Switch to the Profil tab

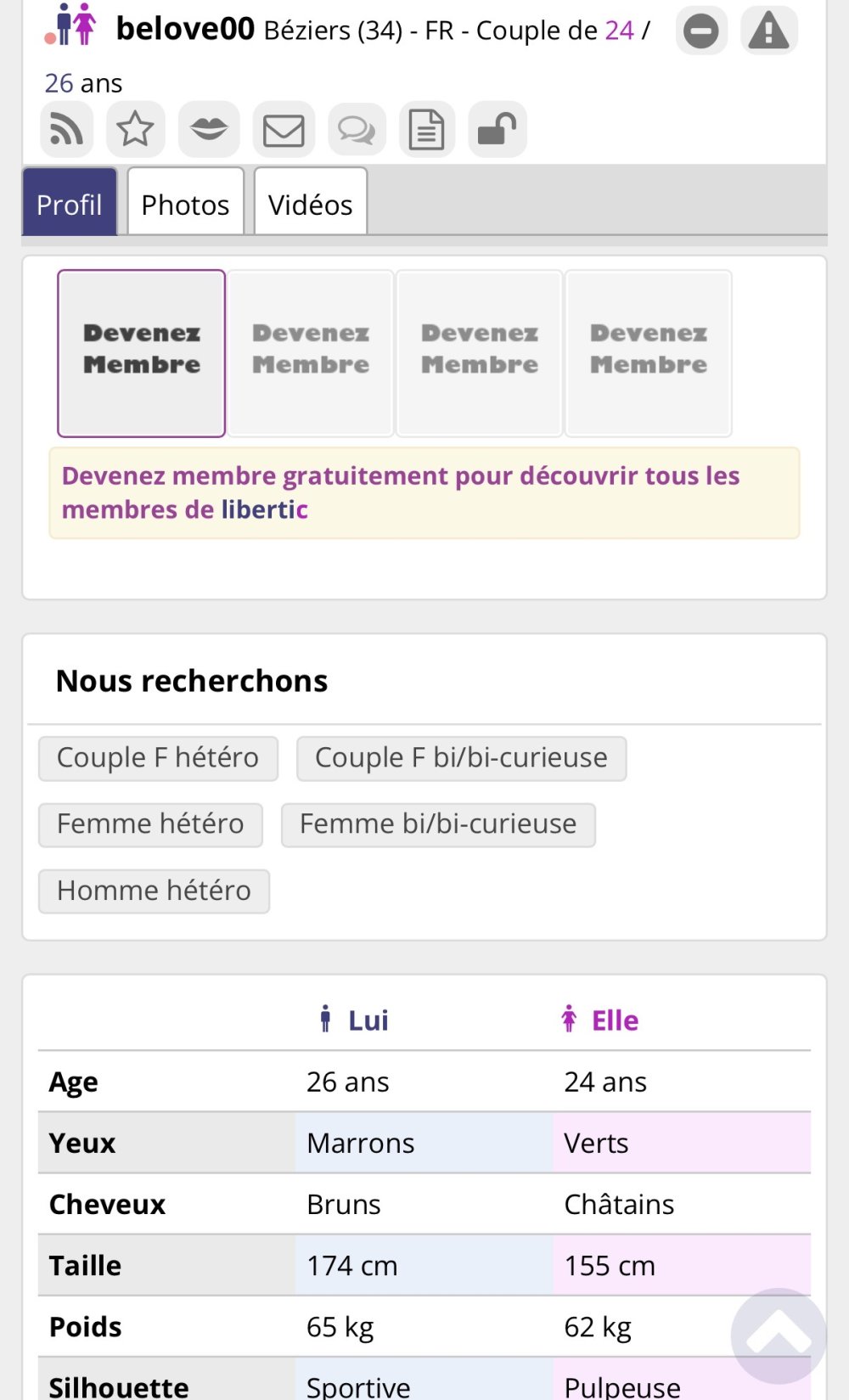tap(70, 204)
